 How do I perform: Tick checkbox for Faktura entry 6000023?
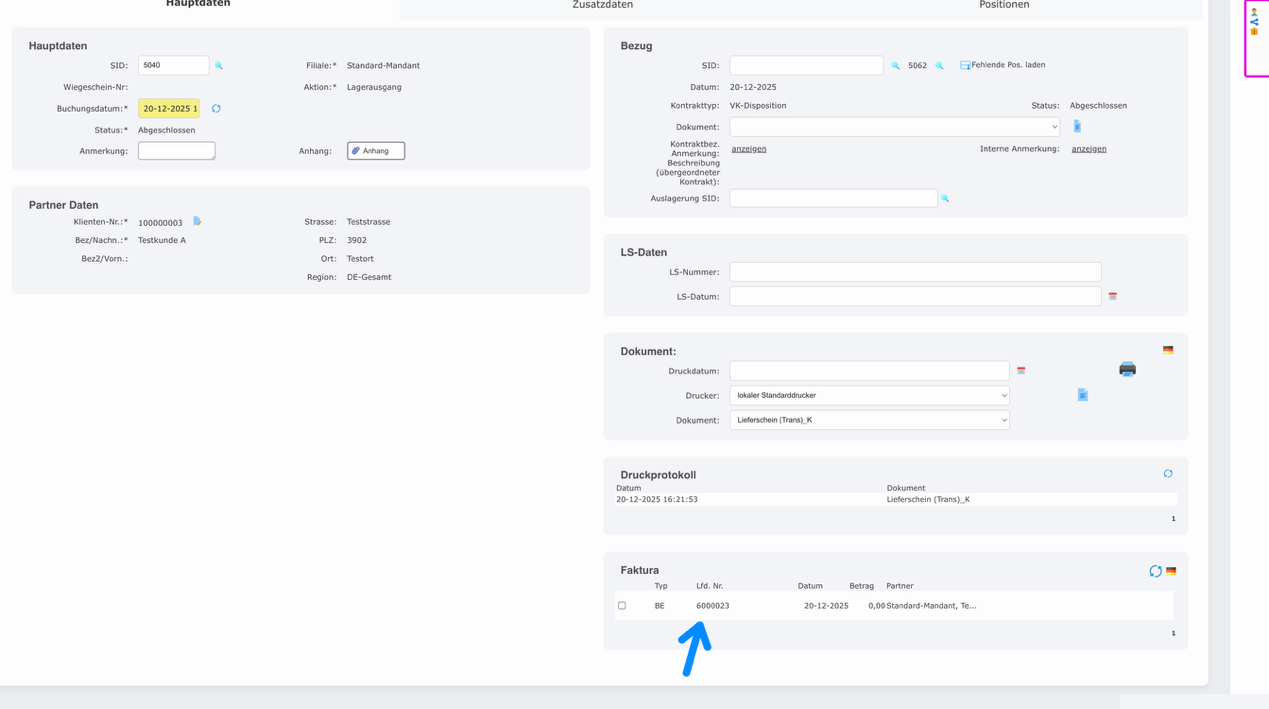(x=622, y=606)
